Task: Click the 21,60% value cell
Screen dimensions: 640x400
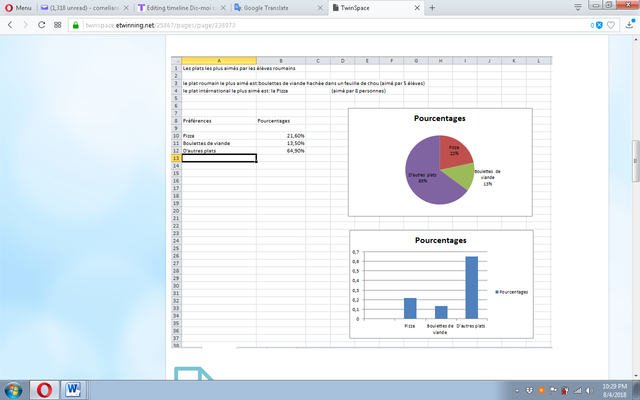Action: (x=281, y=136)
